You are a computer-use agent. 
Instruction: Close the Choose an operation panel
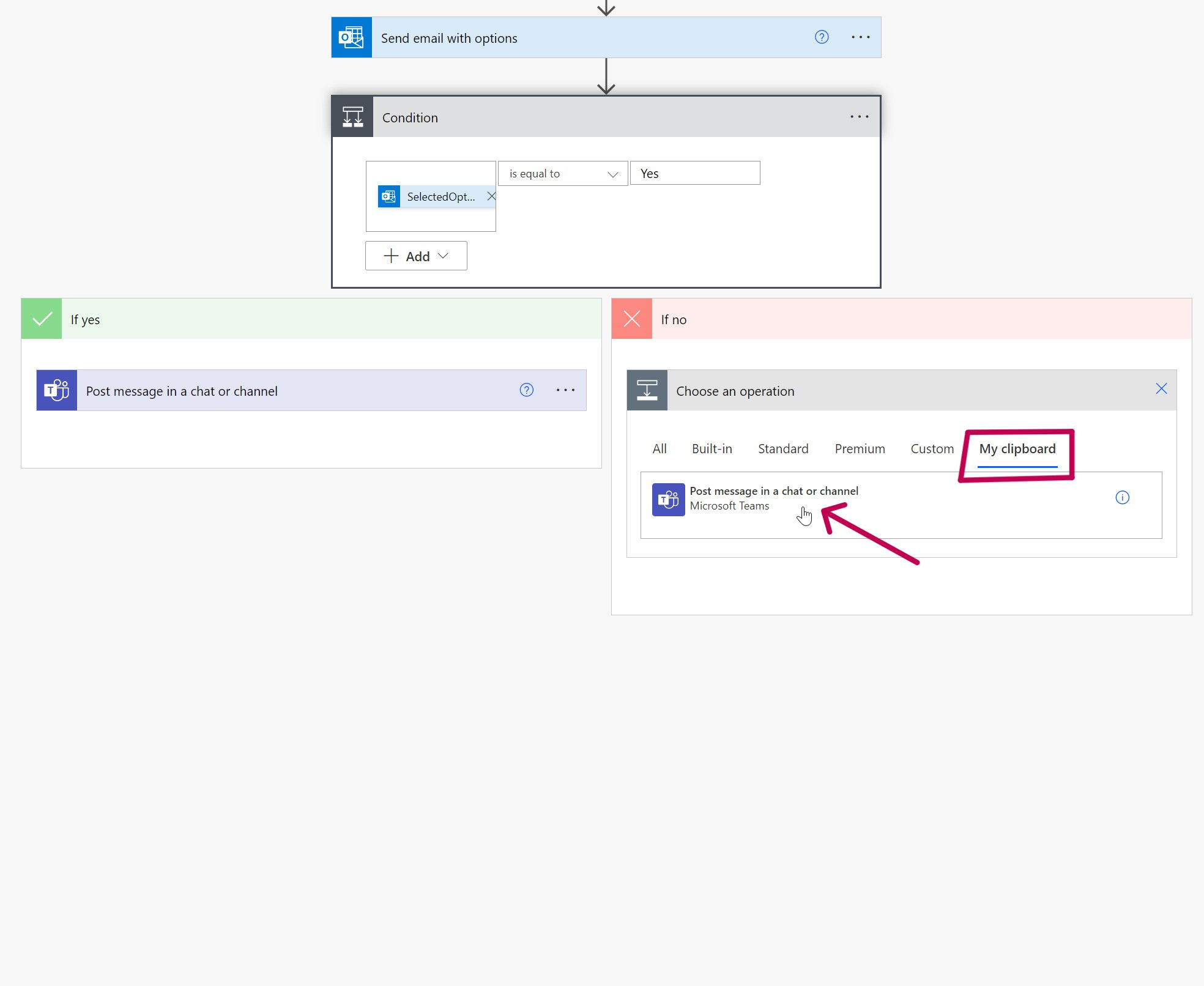tap(1161, 389)
